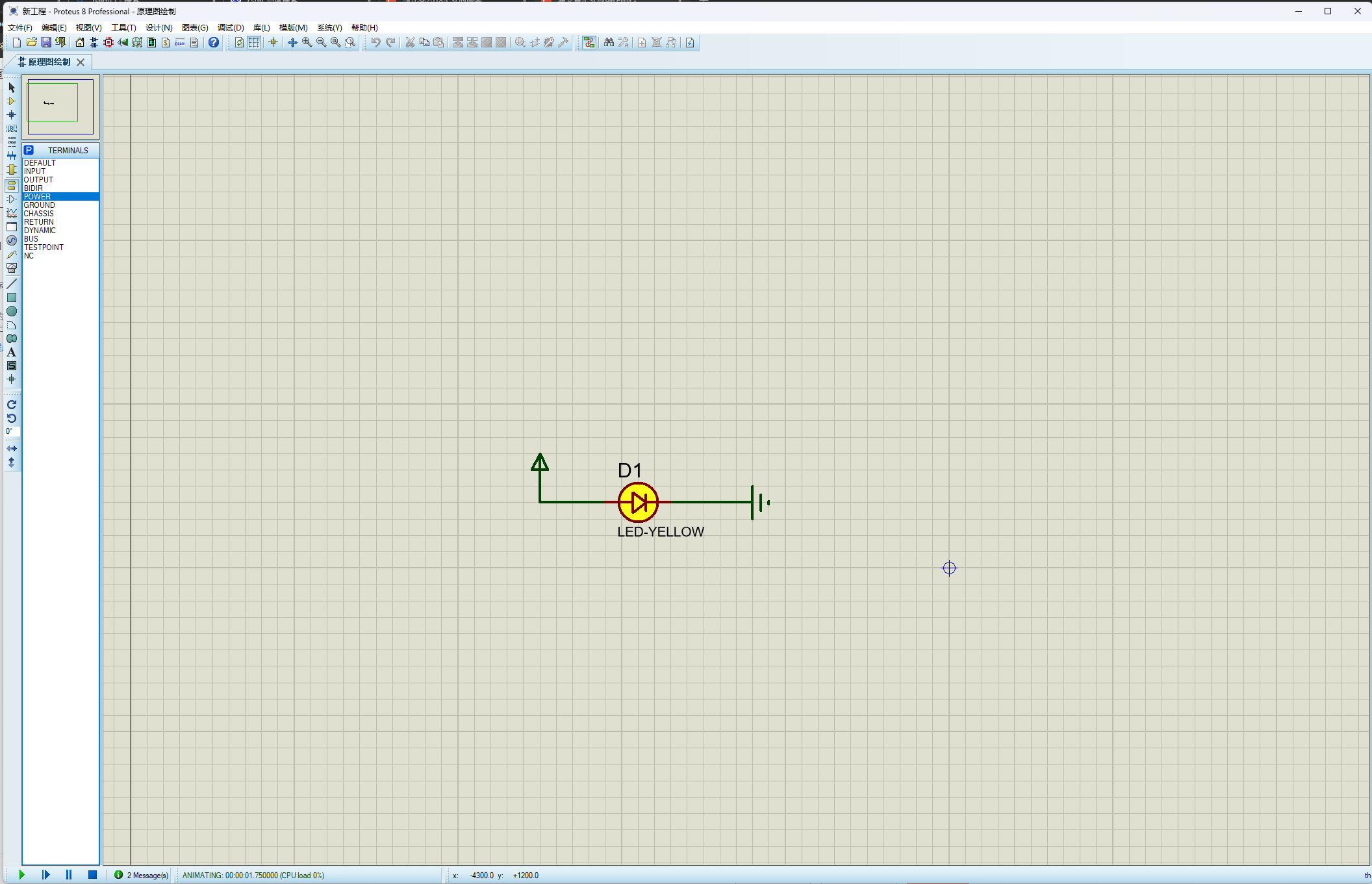The width and height of the screenshot is (1372, 884).
Task: Open PCB Layout from the toolbar
Action: tap(108, 43)
